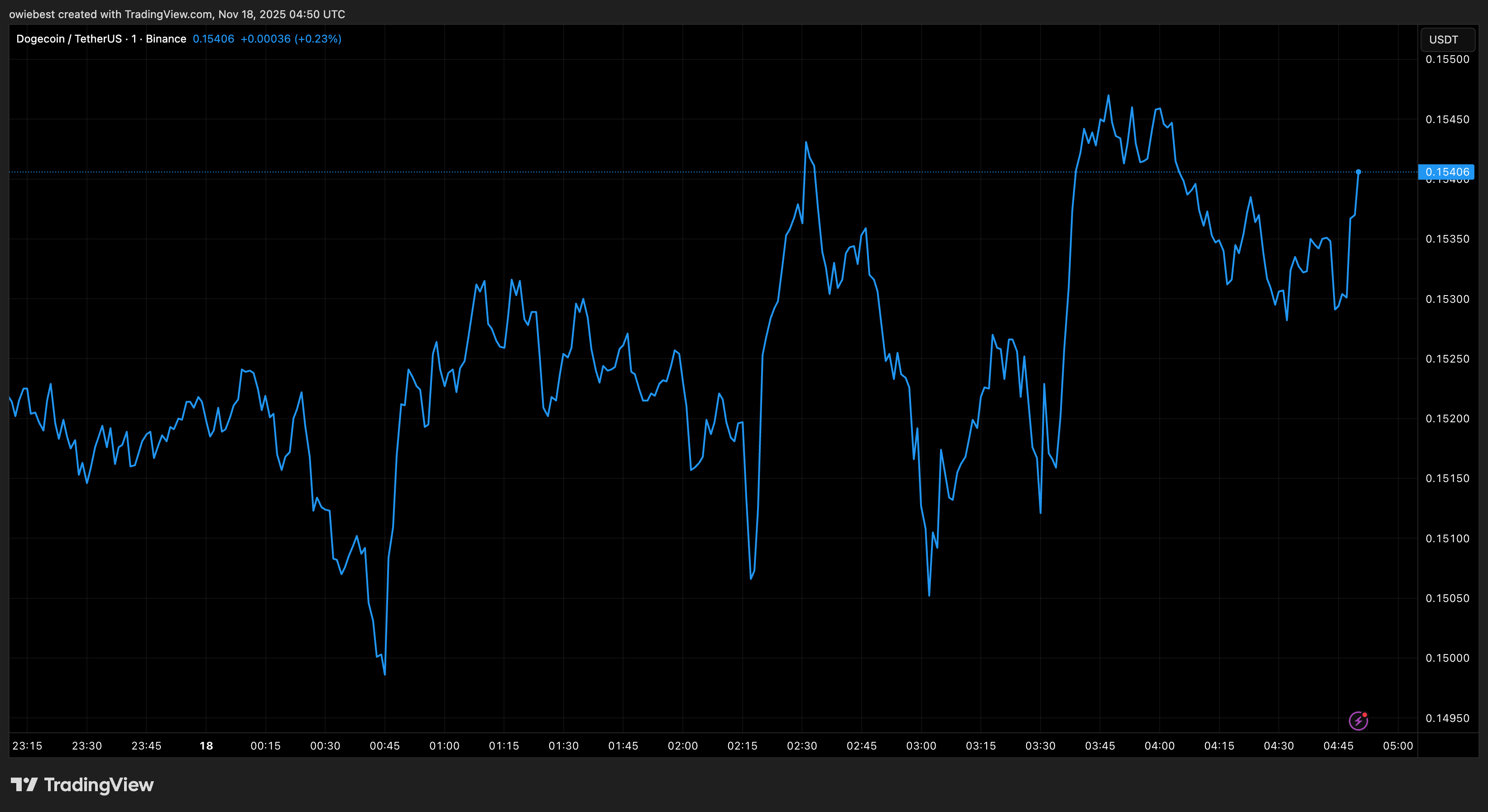
Task: Open the symbol selector via the ticker title
Action: 69,38
